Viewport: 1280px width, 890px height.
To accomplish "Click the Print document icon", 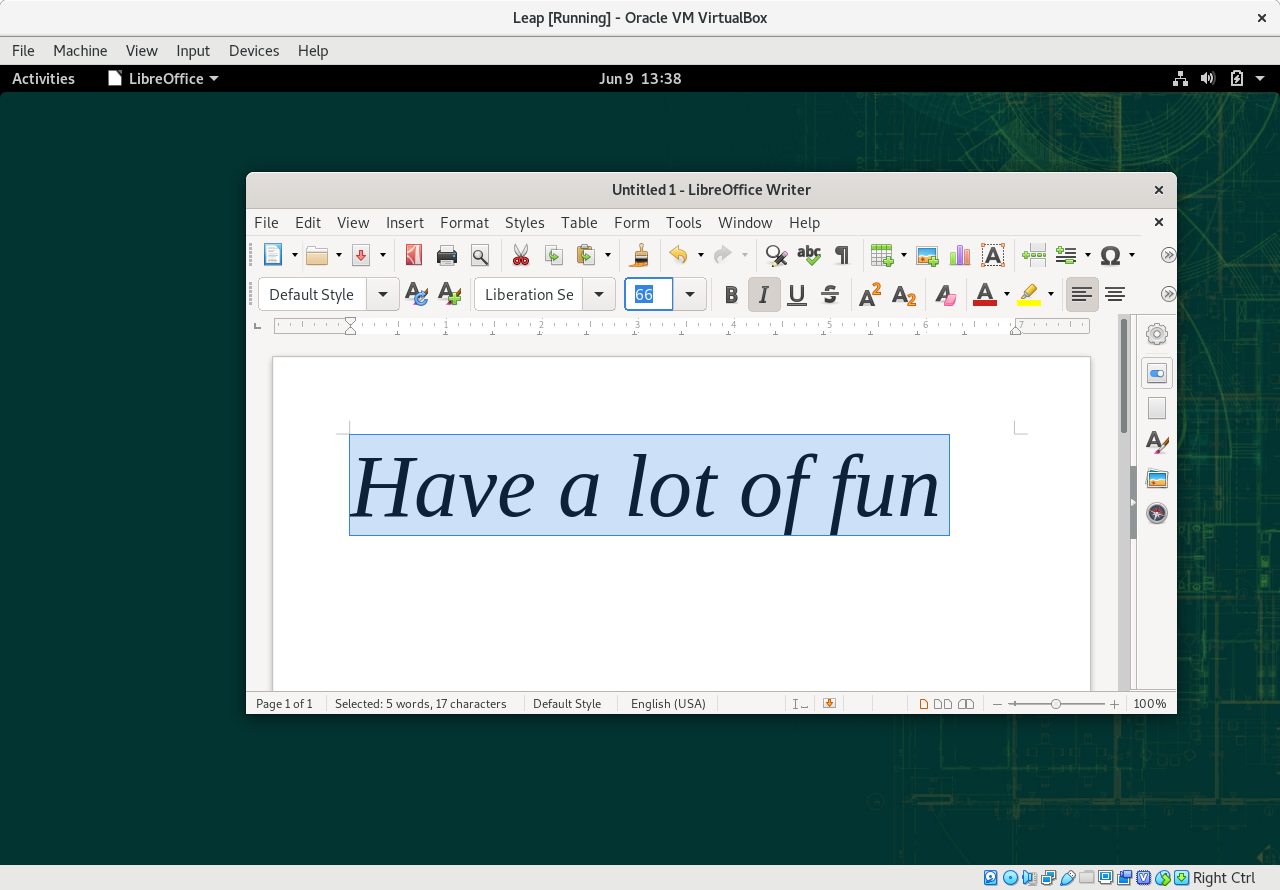I will (x=447, y=256).
